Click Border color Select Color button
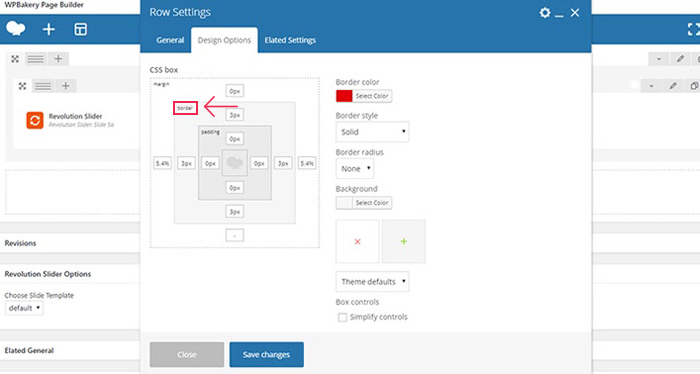The height and width of the screenshot is (374, 700). pyautogui.click(x=372, y=96)
